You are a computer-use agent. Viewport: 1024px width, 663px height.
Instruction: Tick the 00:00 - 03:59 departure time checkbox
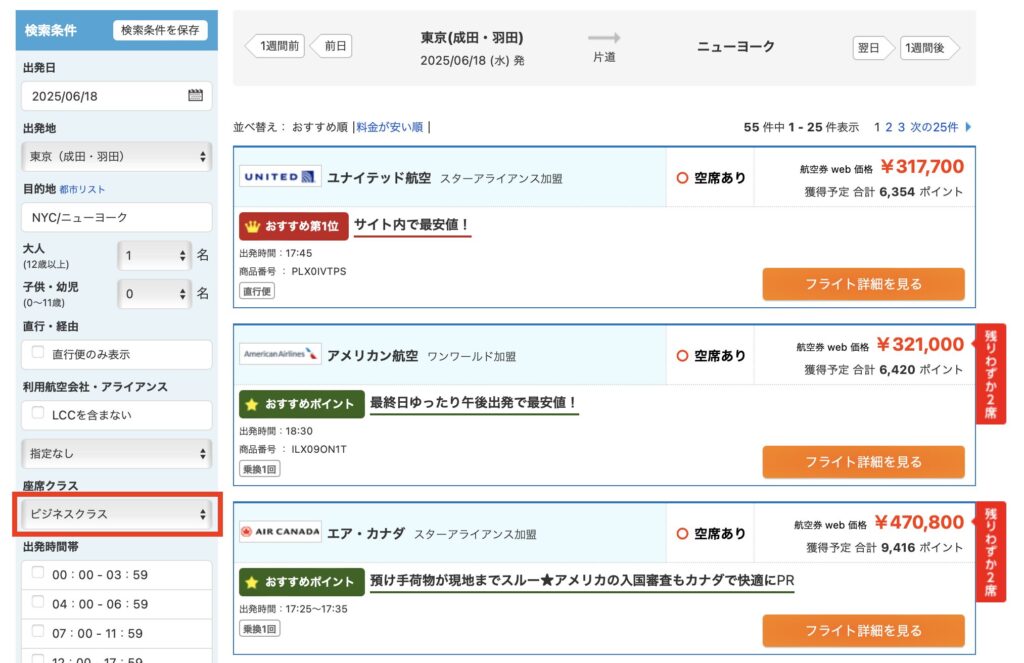[38, 573]
